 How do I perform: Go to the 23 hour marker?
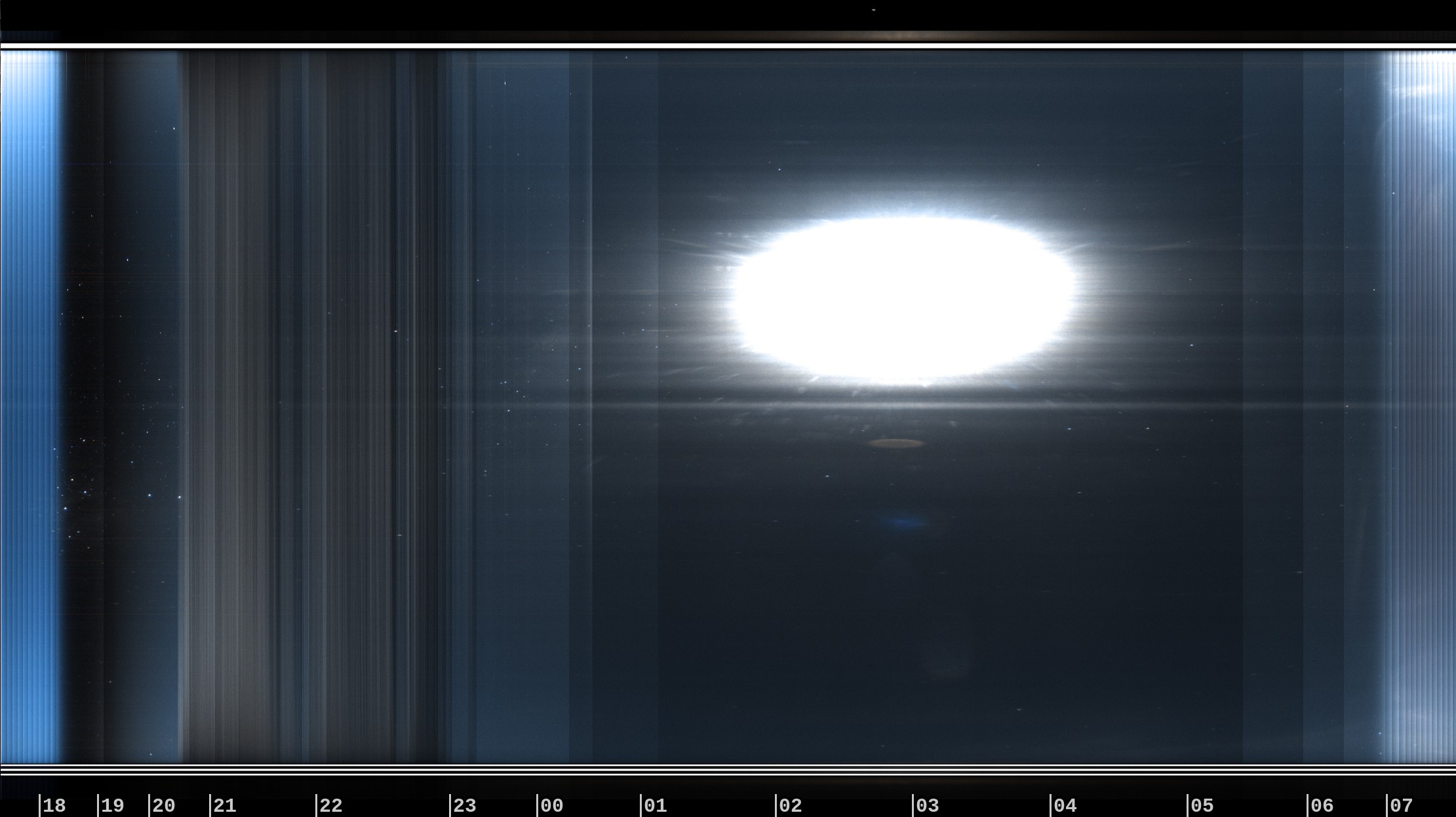[465, 805]
